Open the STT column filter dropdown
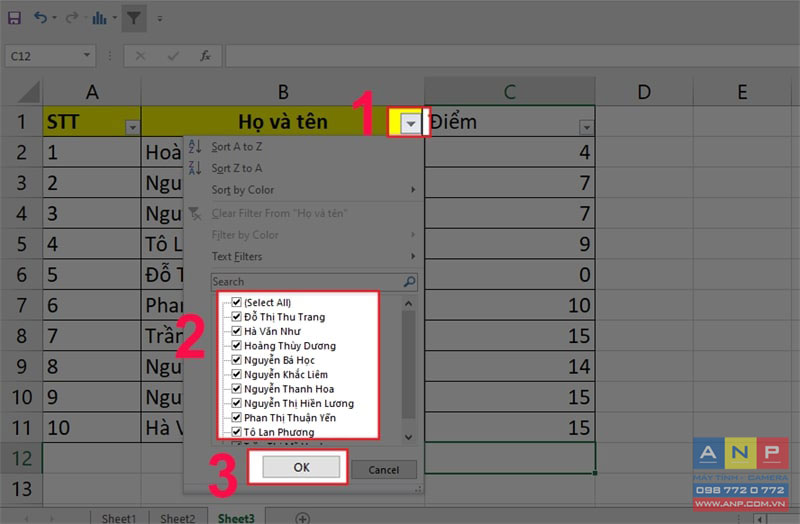800x524 pixels. [x=132, y=127]
